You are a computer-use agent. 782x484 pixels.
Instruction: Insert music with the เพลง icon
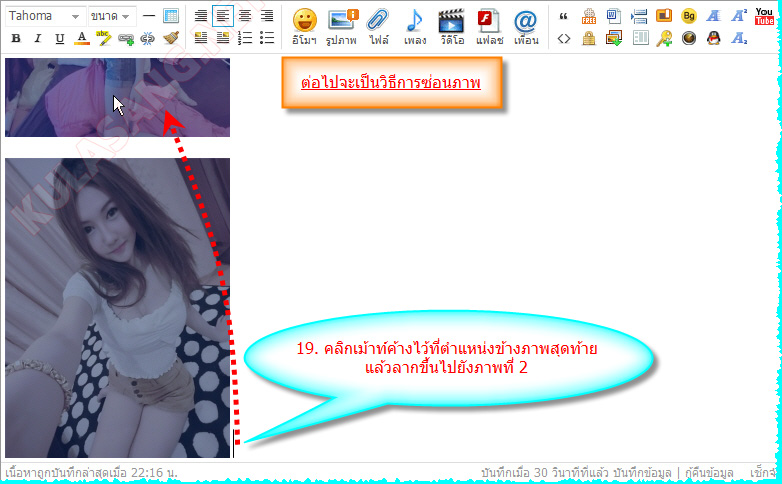tap(414, 27)
